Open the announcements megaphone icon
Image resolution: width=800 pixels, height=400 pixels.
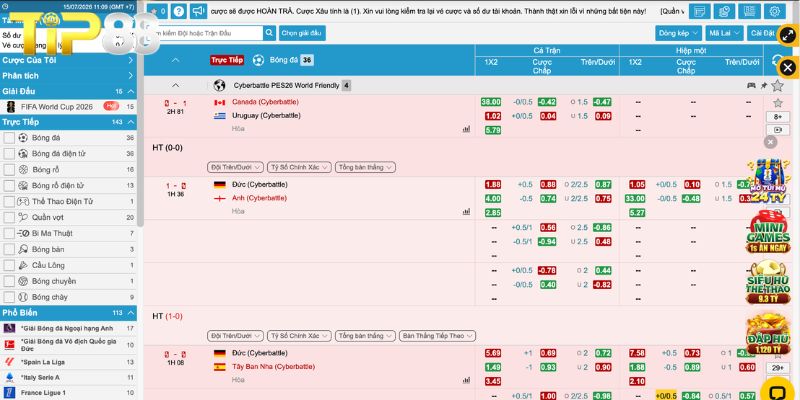(198, 11)
